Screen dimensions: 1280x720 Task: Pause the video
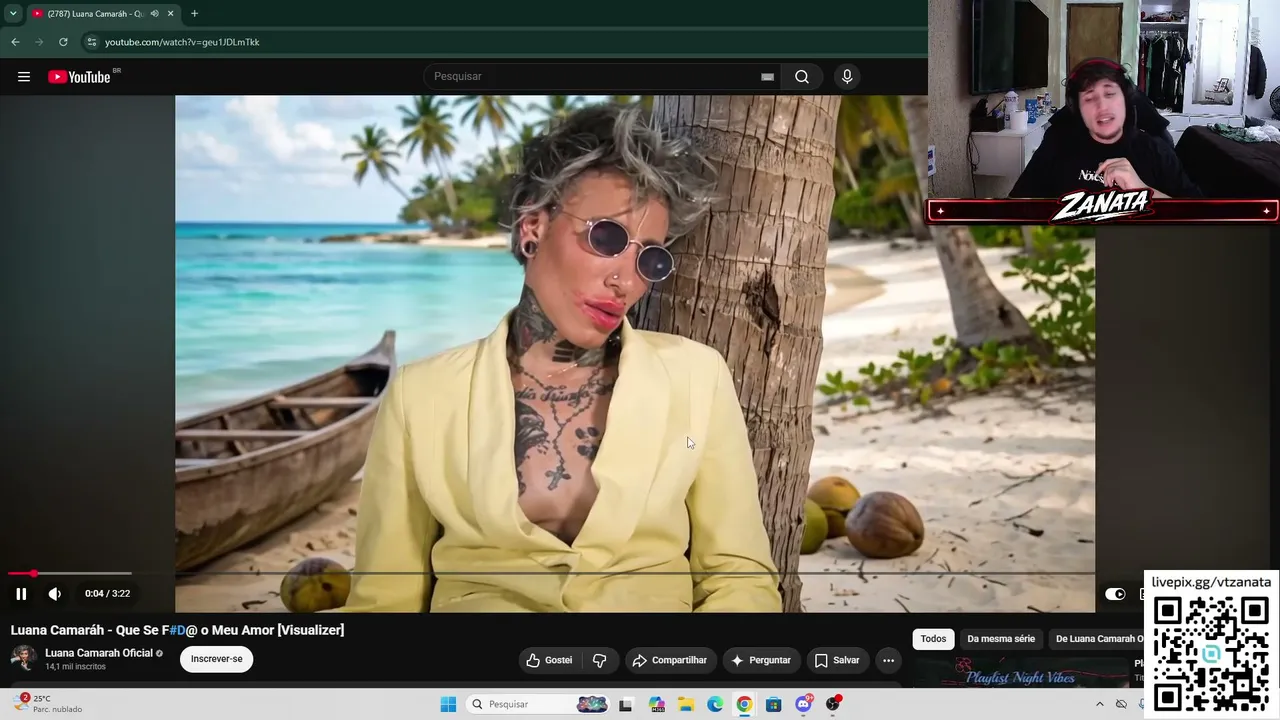coord(21,594)
